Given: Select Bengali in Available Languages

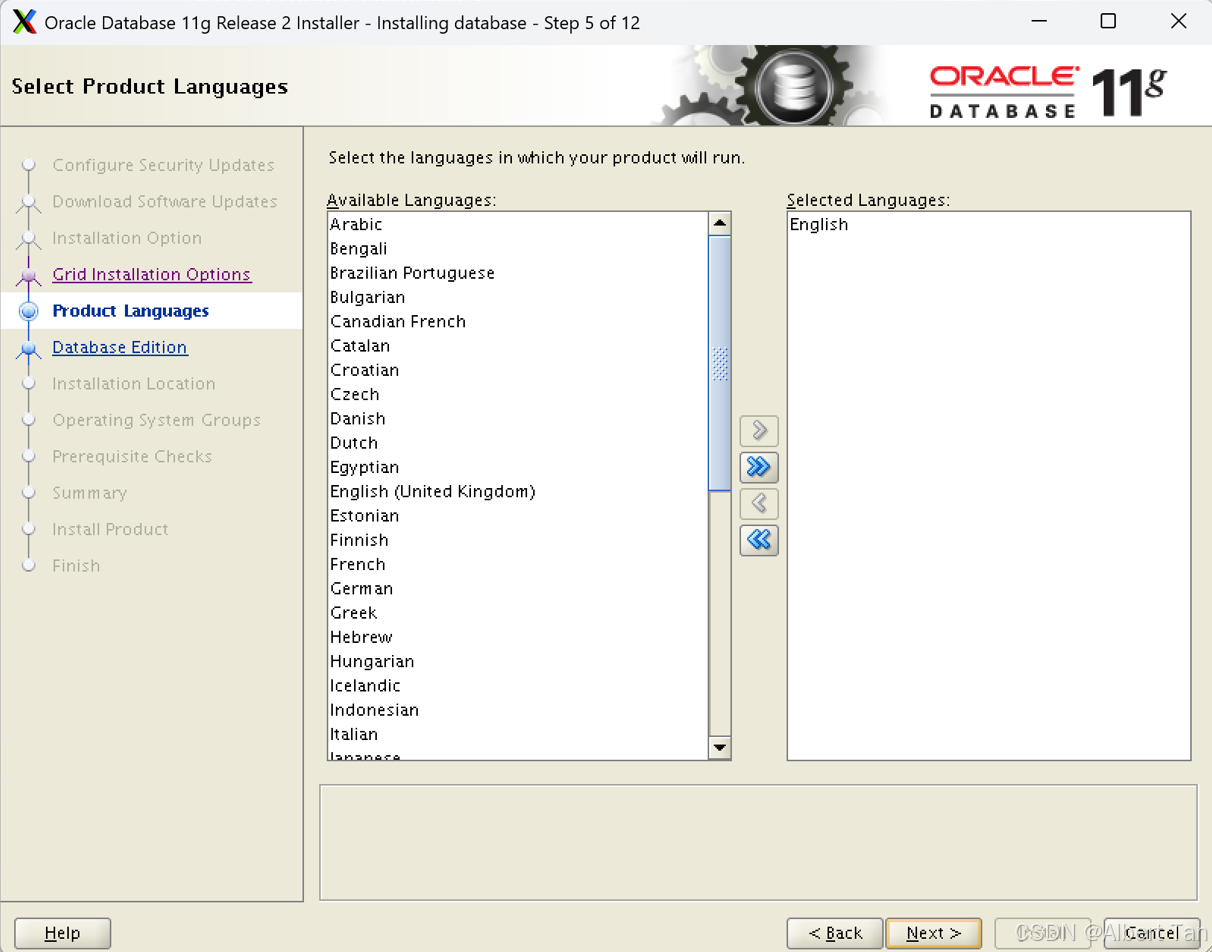Looking at the screenshot, I should click(517, 249).
